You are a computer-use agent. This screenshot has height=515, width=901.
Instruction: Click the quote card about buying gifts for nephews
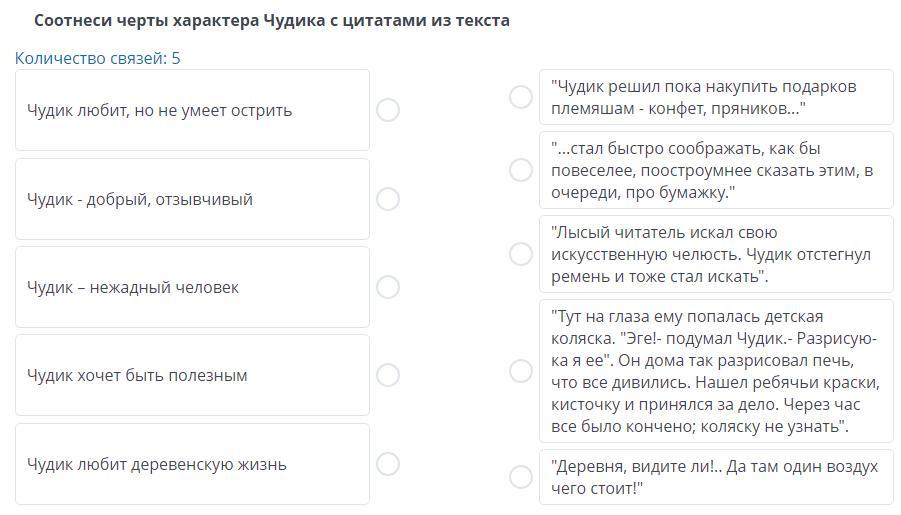(x=715, y=97)
